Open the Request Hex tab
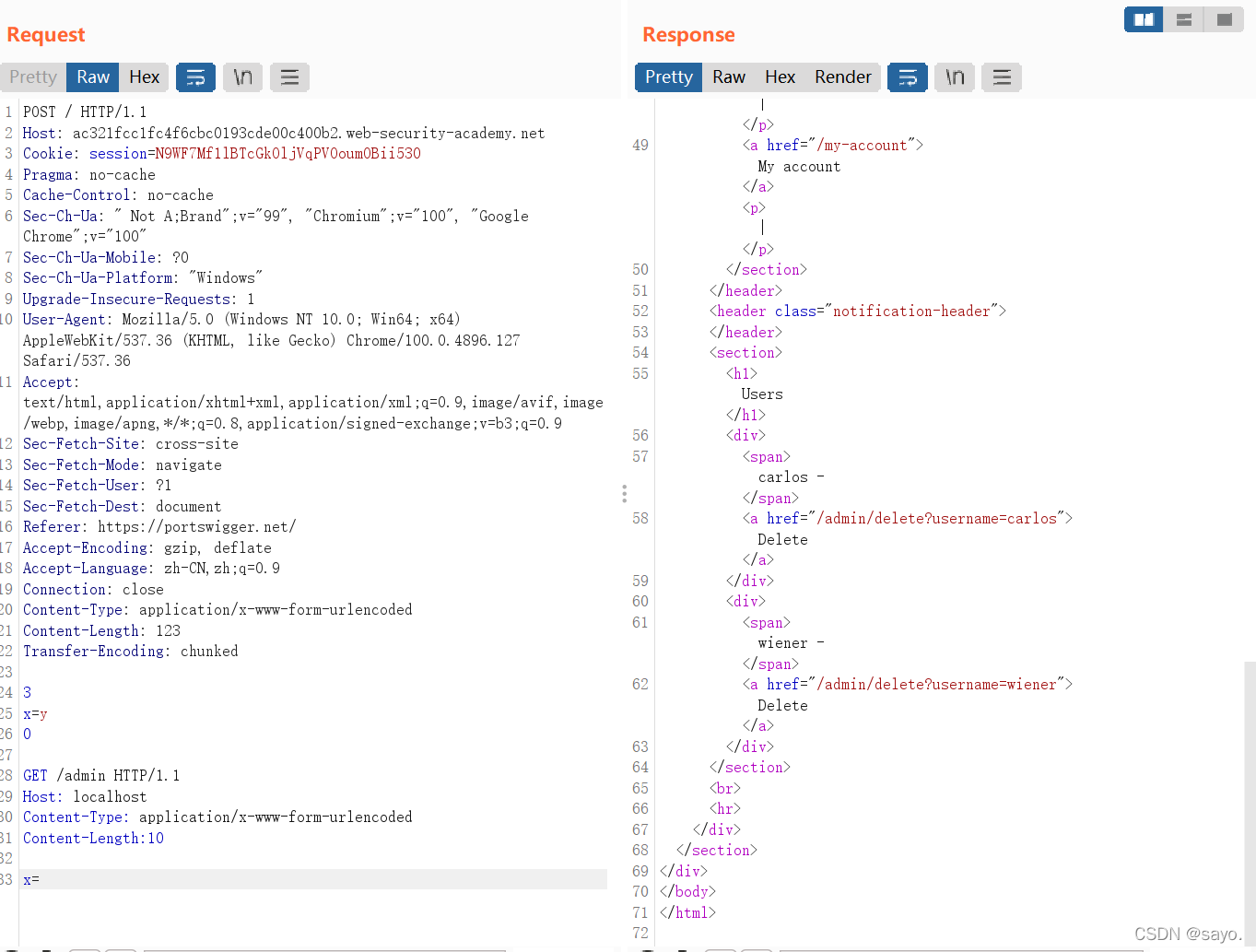The image size is (1256, 952). point(144,77)
